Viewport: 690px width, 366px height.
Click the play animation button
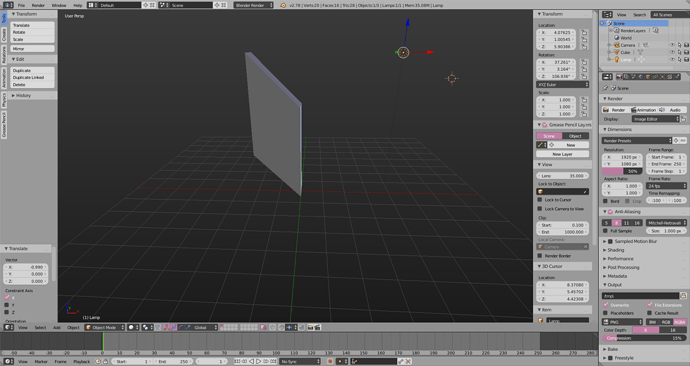[259, 362]
